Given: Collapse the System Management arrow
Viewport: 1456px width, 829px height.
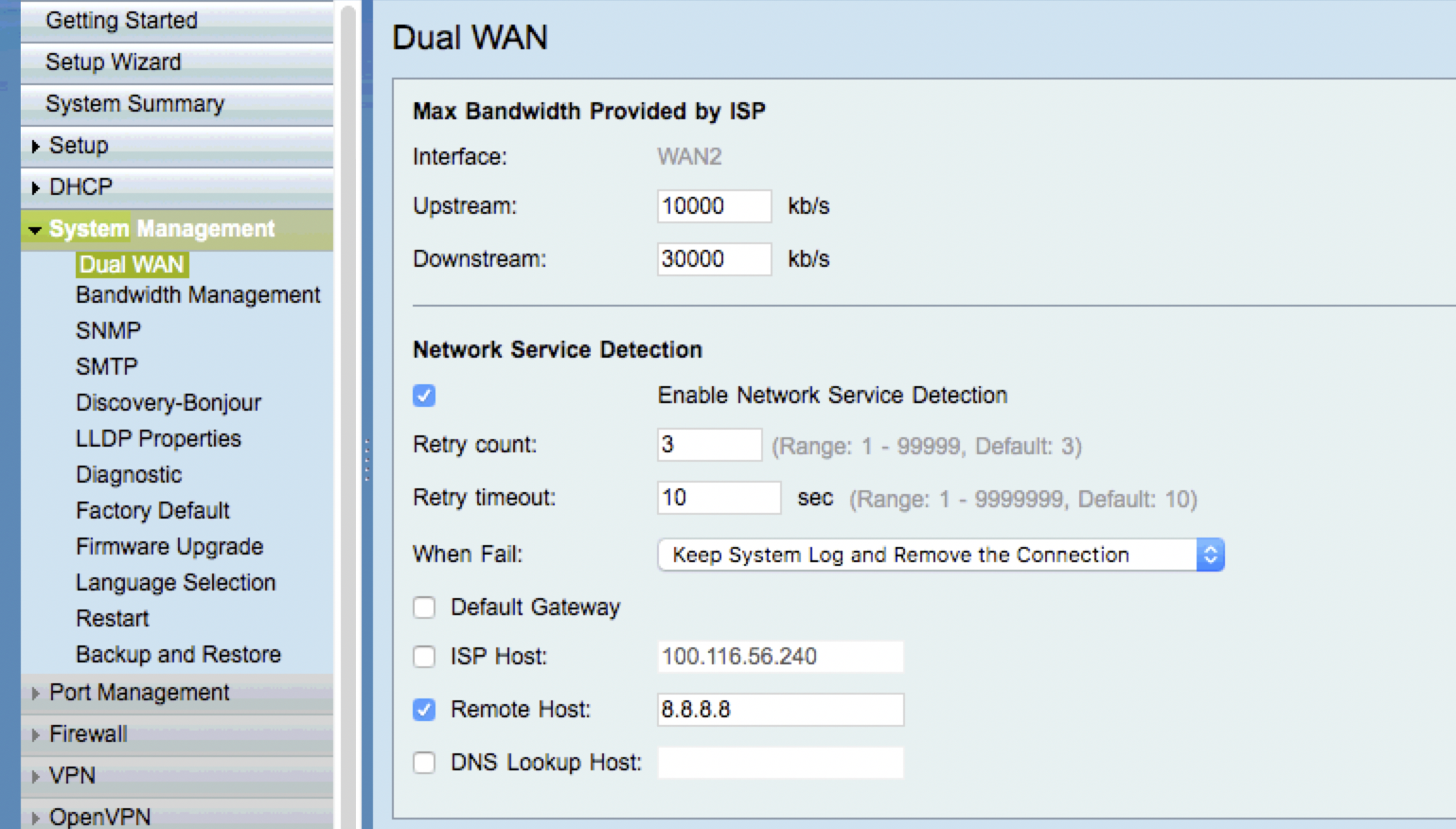Looking at the screenshot, I should [35, 230].
